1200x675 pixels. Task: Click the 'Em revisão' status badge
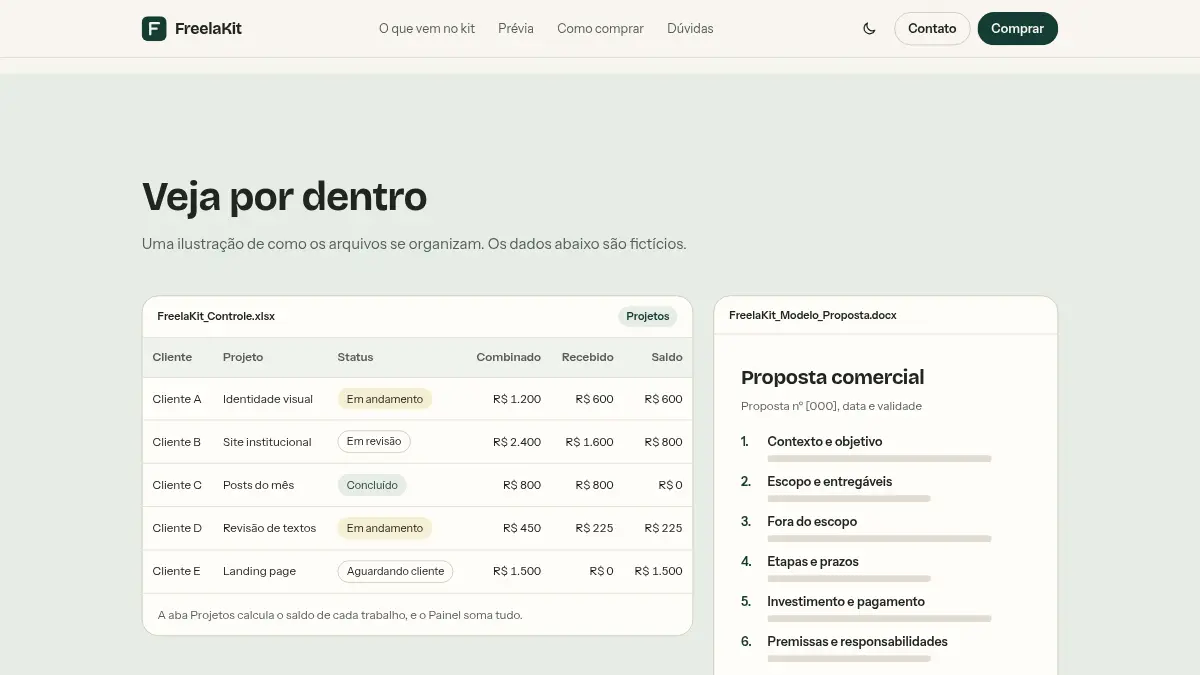tap(374, 442)
